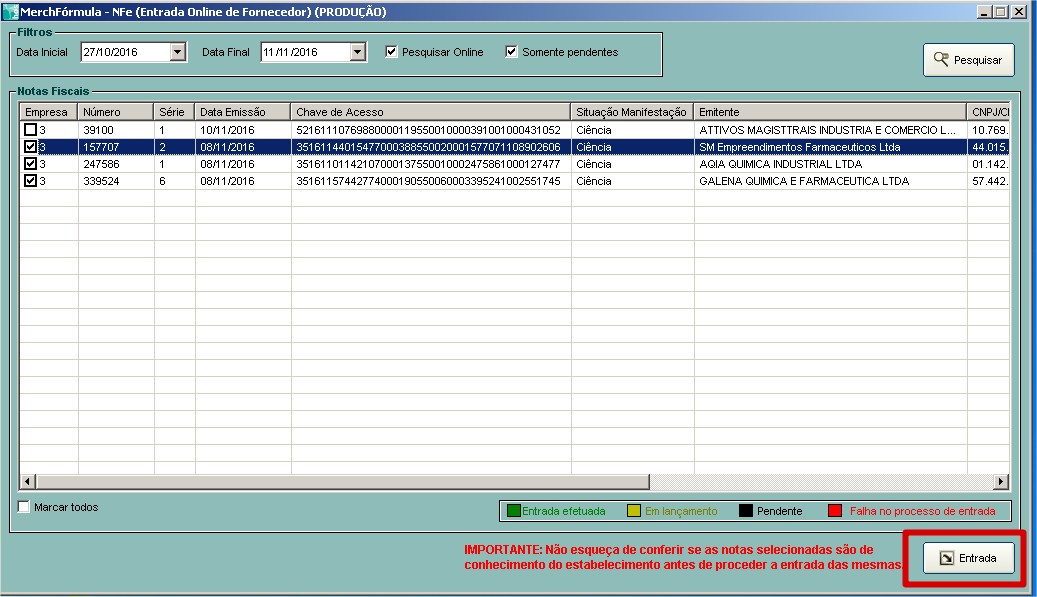Open the Data Final date dropdown
The height and width of the screenshot is (597, 1037).
click(358, 52)
